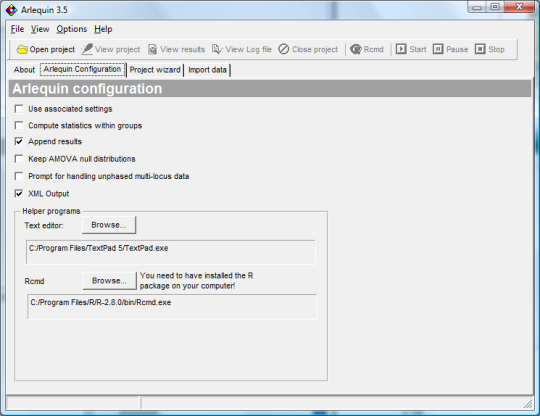Toggle Keep AMOVA null distributions
This screenshot has width=540, height=416.
[19, 159]
